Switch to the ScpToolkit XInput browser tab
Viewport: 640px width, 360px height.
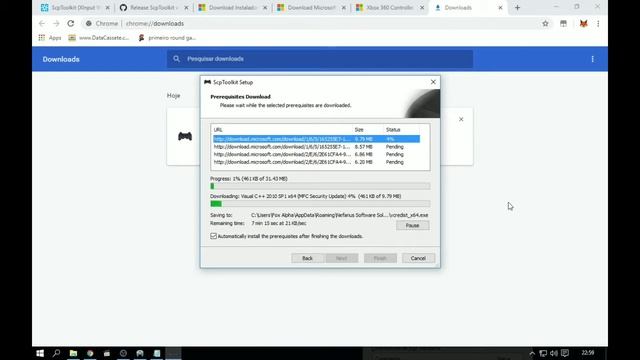click(x=75, y=8)
